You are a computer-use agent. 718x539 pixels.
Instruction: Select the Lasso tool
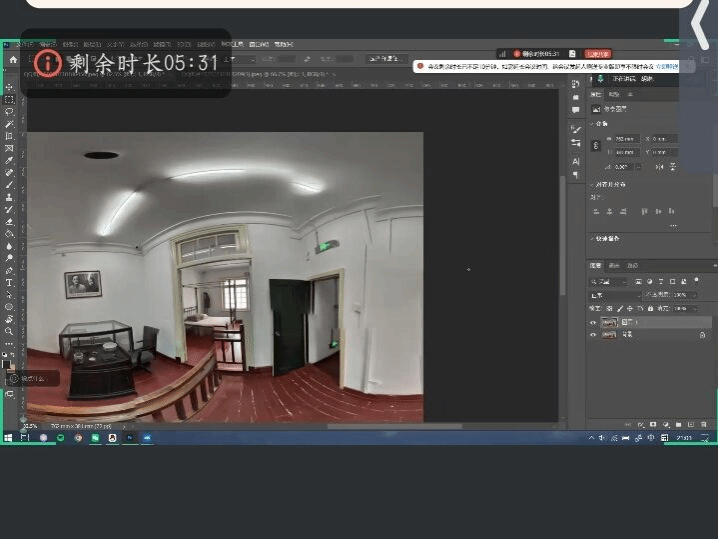point(9,112)
